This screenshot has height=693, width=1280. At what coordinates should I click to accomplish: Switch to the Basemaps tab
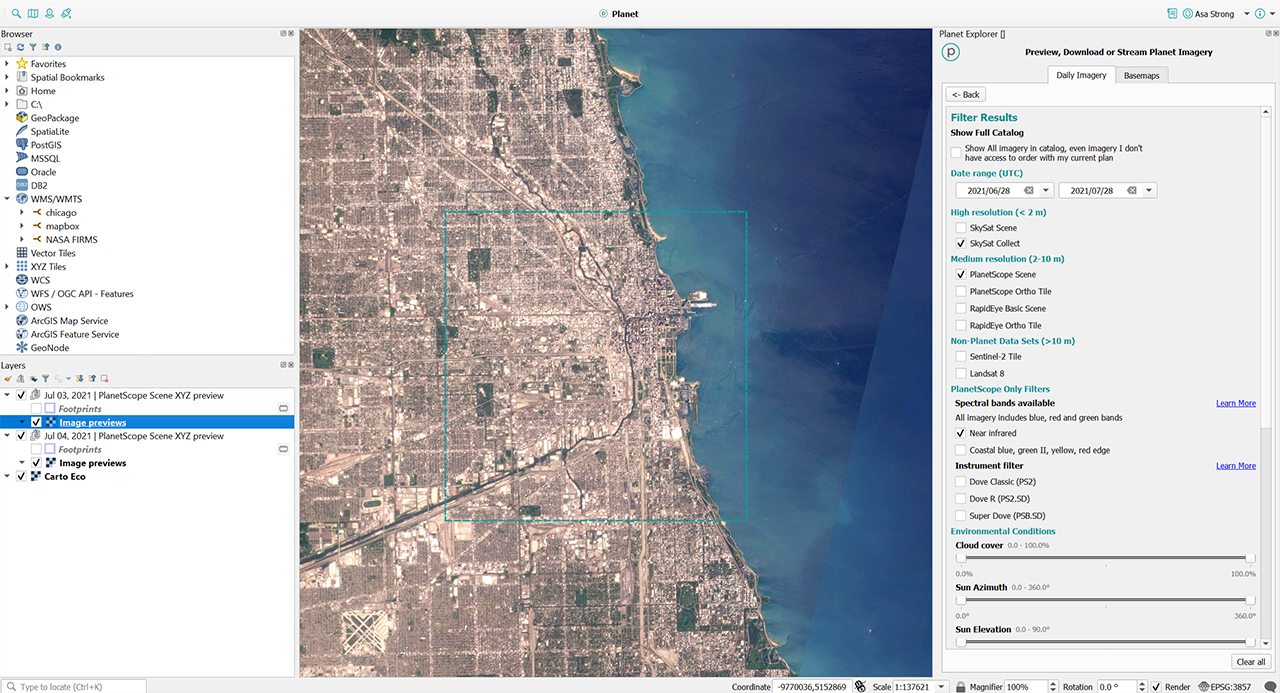[x=1141, y=75]
